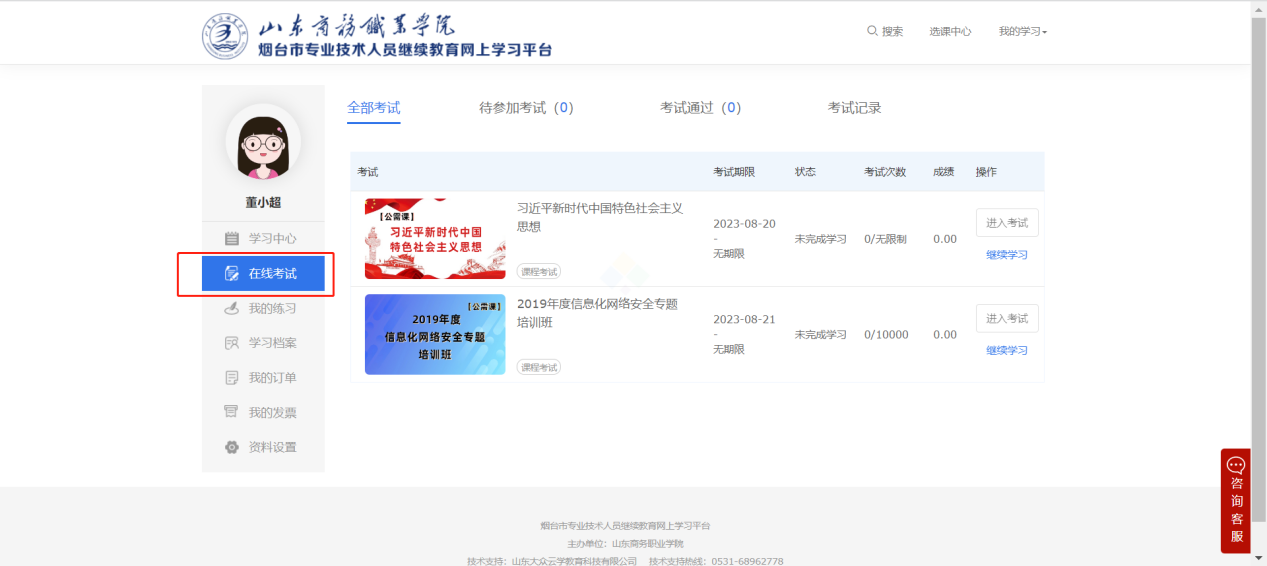Click 继续学习 link for 2019年度信息化 course

click(1007, 351)
